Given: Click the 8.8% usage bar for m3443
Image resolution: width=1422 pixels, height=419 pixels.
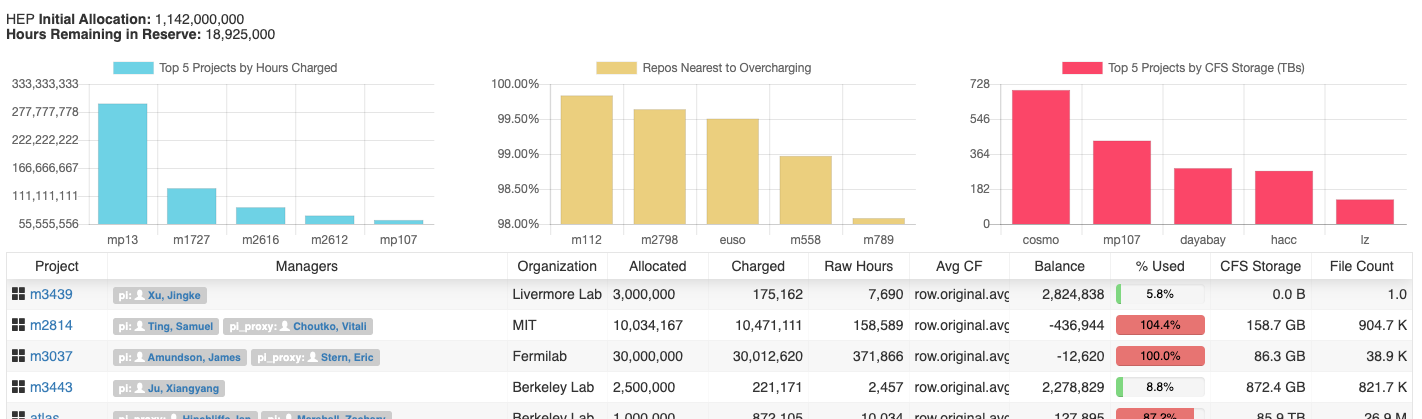Looking at the screenshot, I should click(1160, 388).
